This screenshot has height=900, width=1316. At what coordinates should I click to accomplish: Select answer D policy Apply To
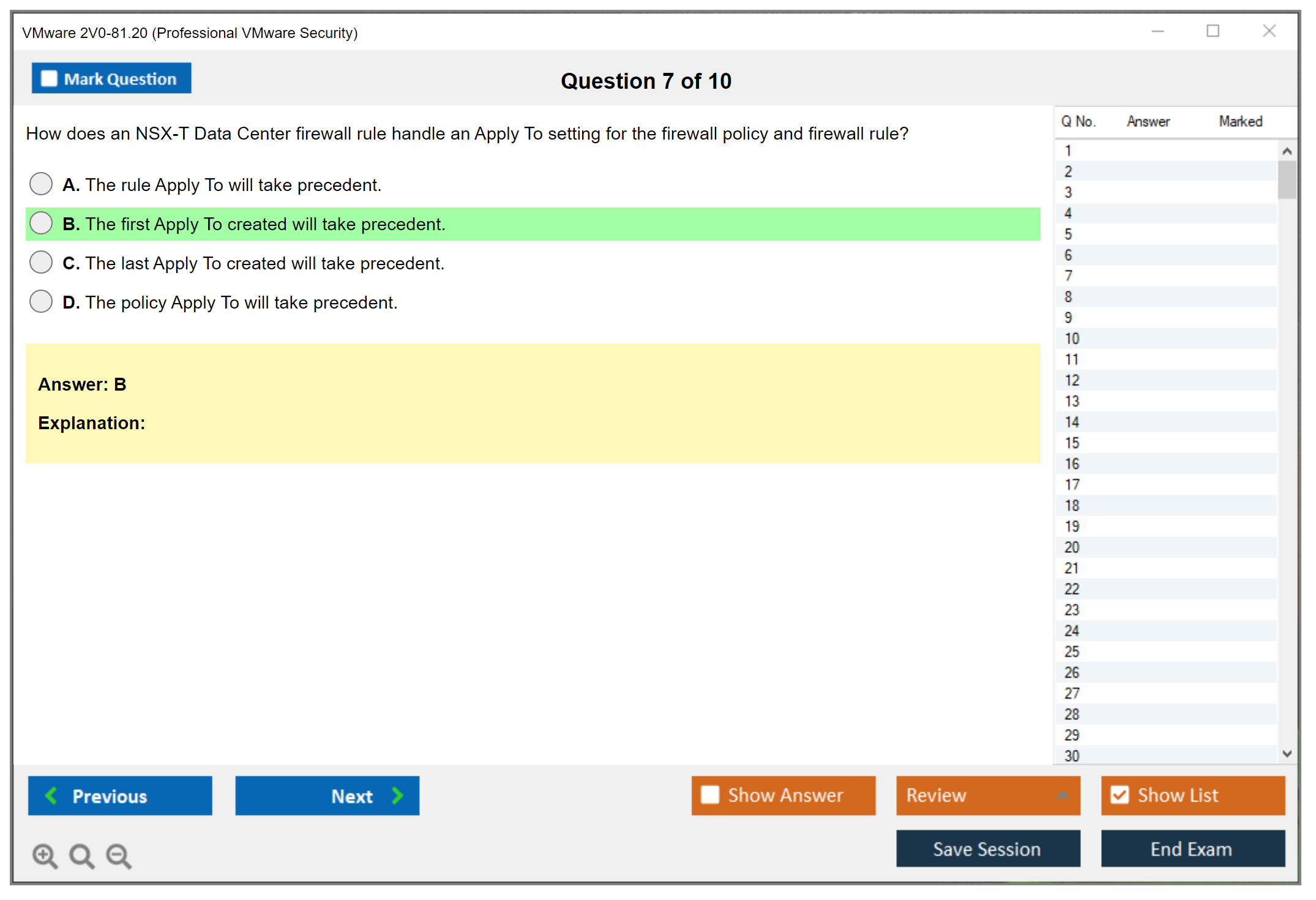pos(41,301)
